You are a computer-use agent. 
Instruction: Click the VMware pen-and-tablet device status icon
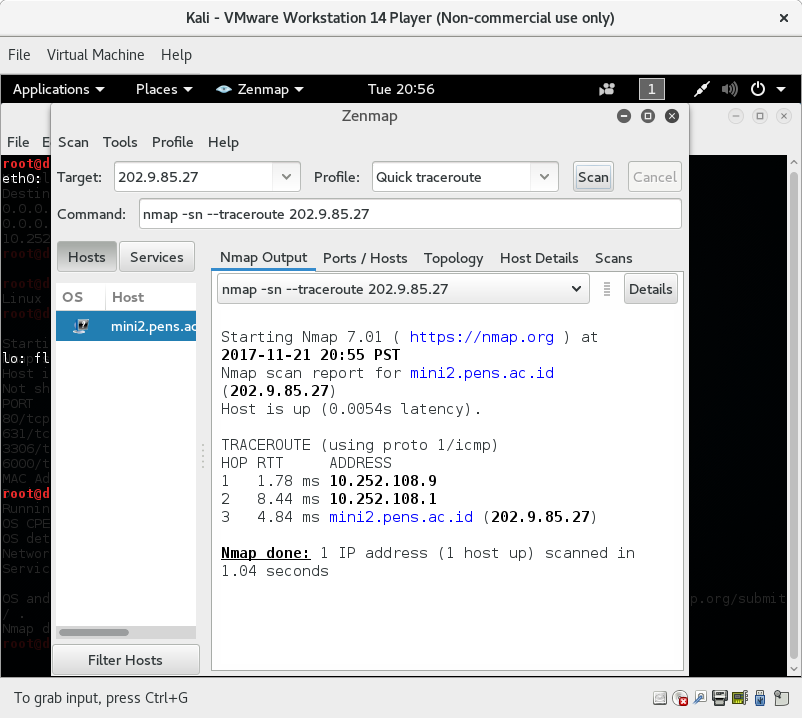click(700, 698)
